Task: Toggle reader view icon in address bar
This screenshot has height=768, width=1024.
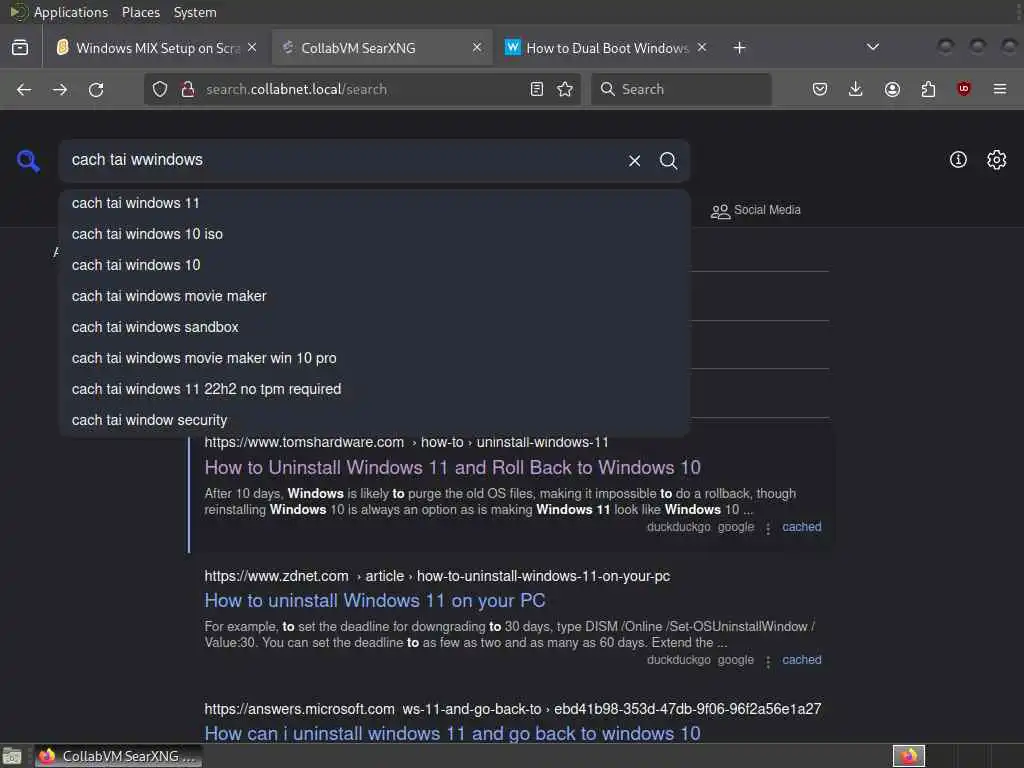Action: pos(537,89)
